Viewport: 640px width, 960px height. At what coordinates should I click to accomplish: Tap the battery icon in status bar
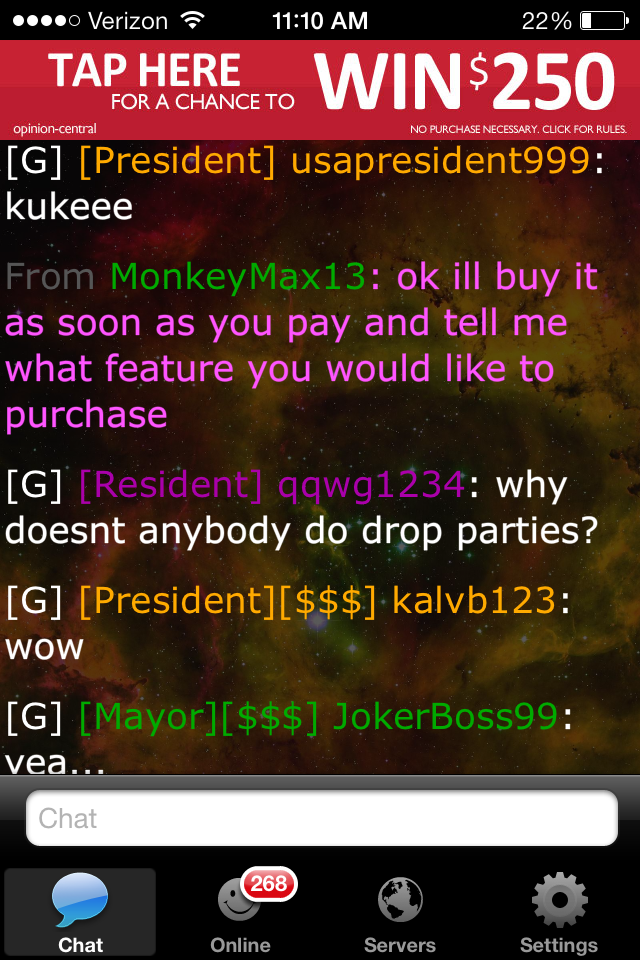pos(604,21)
